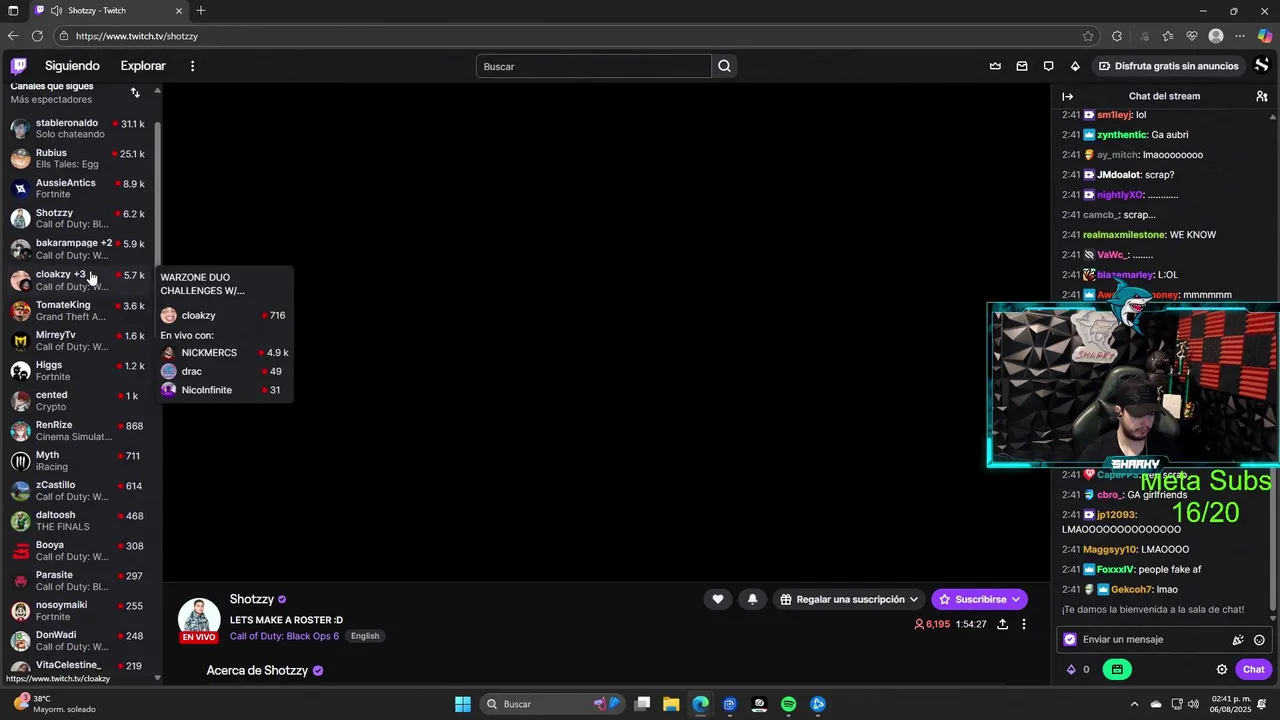Image resolution: width=1280 pixels, height=720 pixels.
Task: Go to the Siguiendo tab
Action: click(72, 66)
